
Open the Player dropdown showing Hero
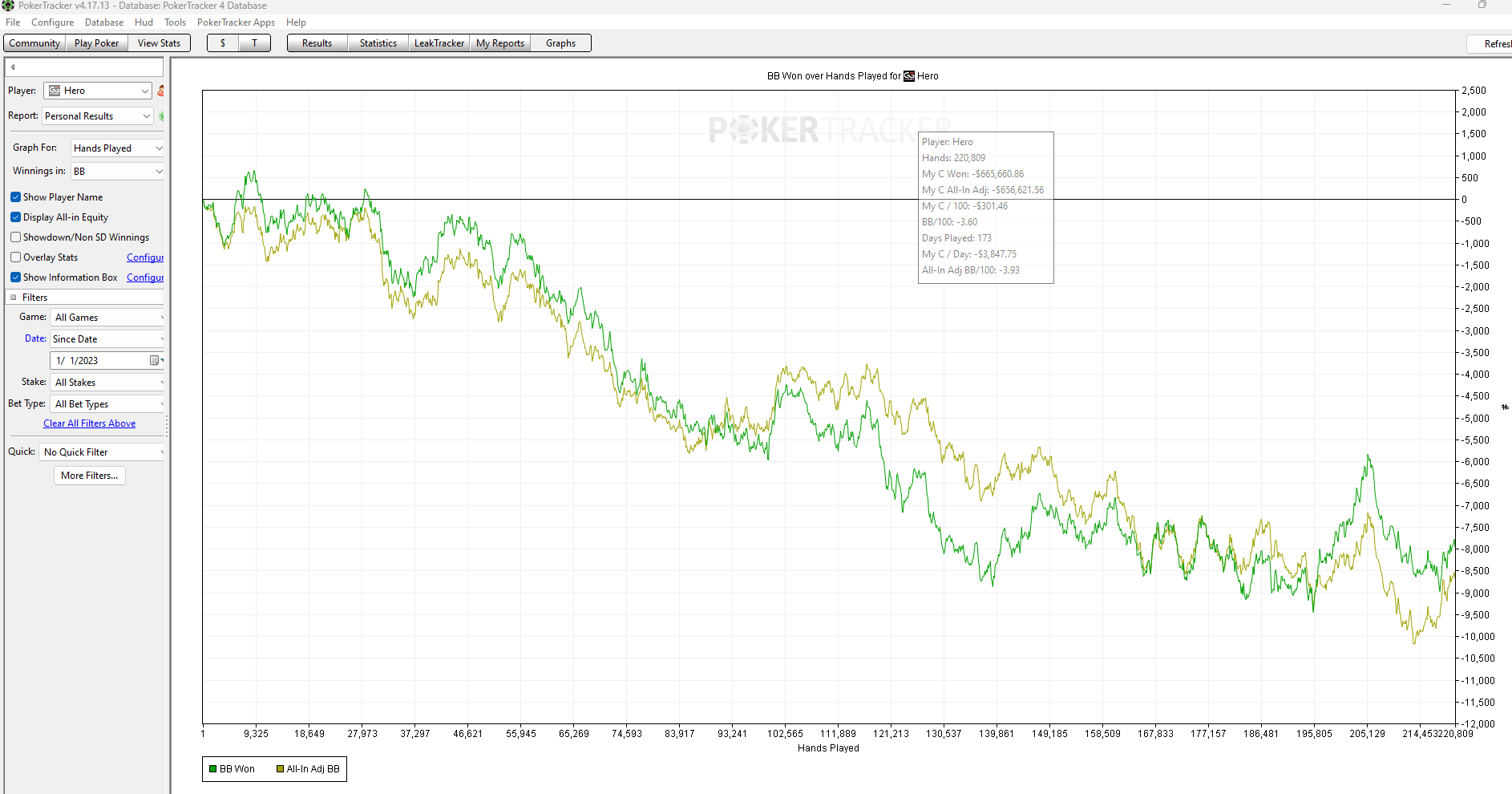coord(98,91)
